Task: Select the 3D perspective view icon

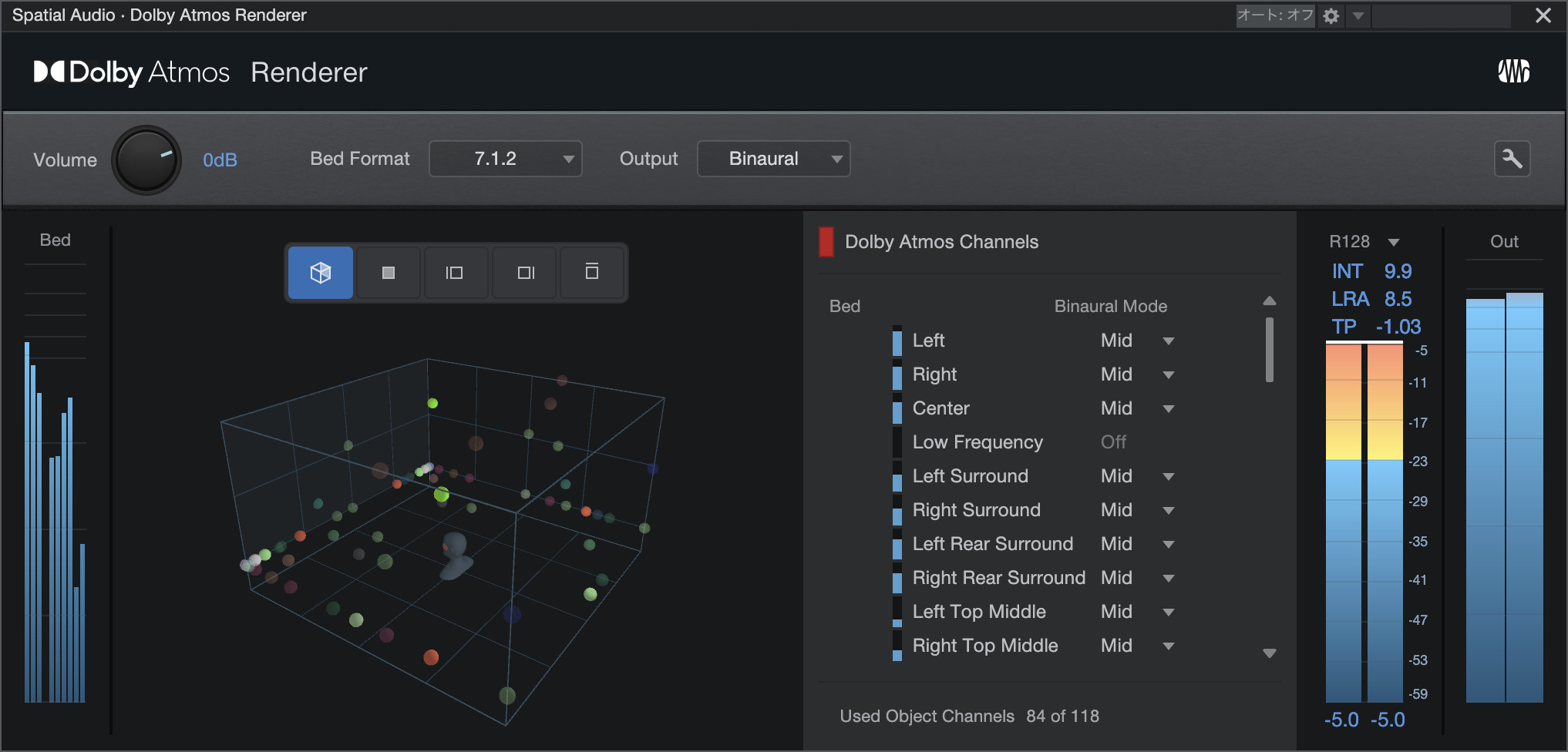Action: point(321,272)
